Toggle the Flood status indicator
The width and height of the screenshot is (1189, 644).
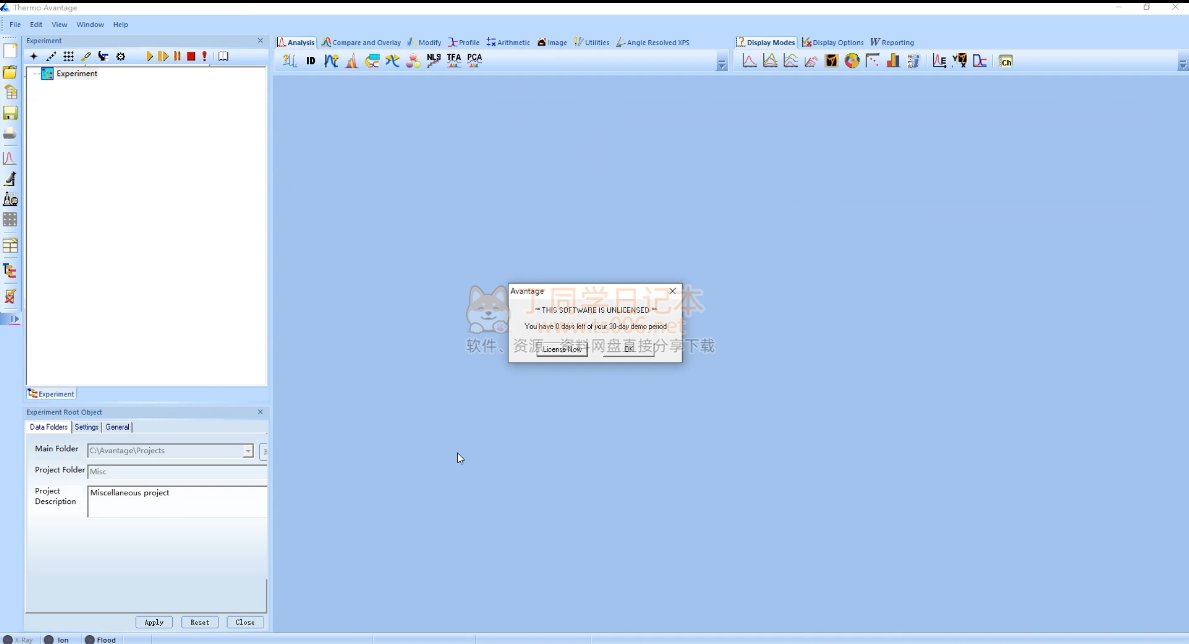point(100,639)
